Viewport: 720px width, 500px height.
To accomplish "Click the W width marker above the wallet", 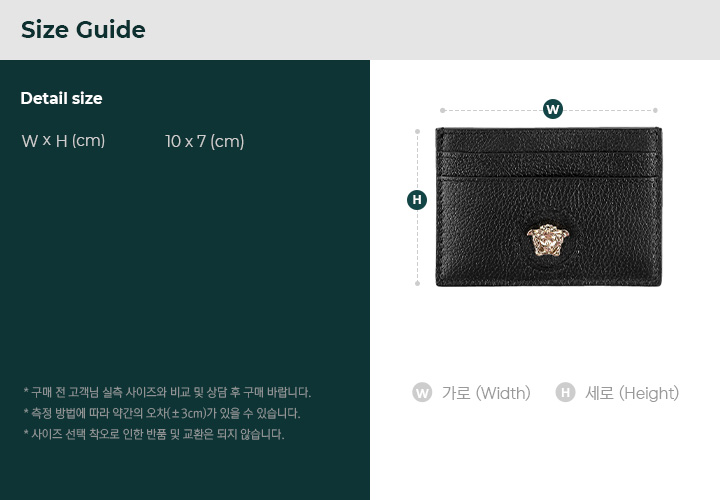I will tap(553, 109).
